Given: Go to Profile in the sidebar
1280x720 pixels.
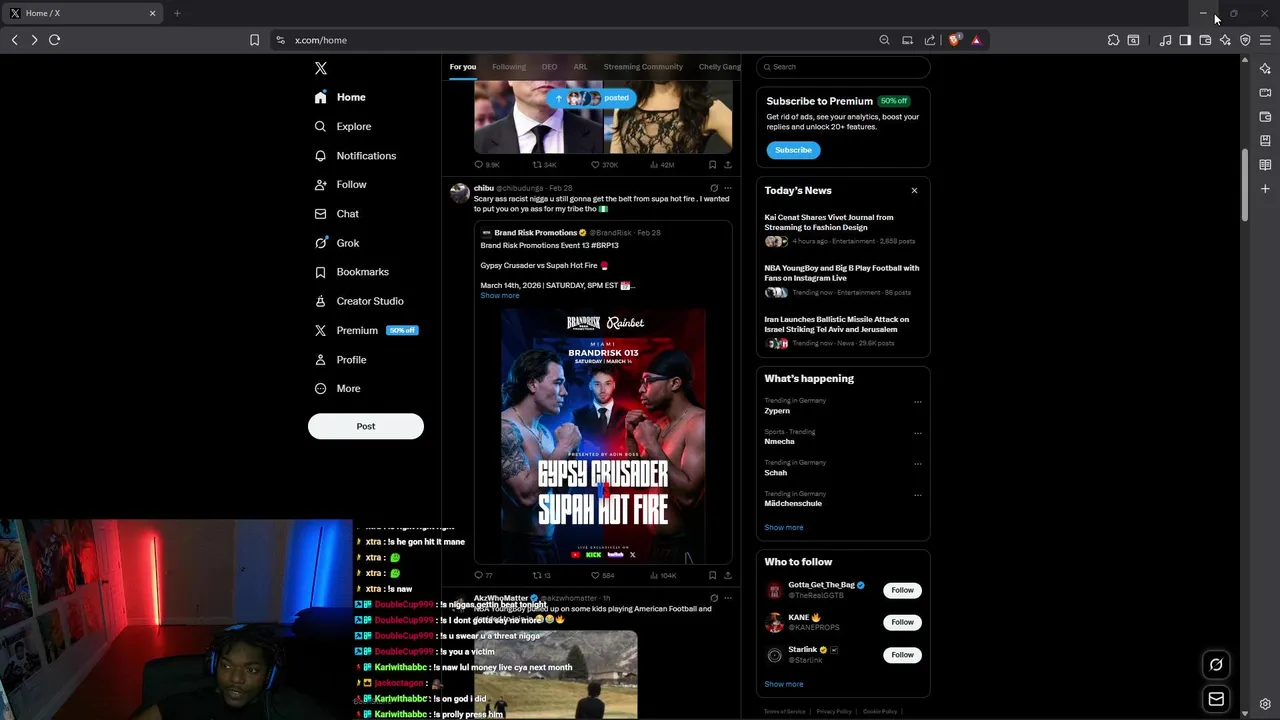Looking at the screenshot, I should (340, 359).
